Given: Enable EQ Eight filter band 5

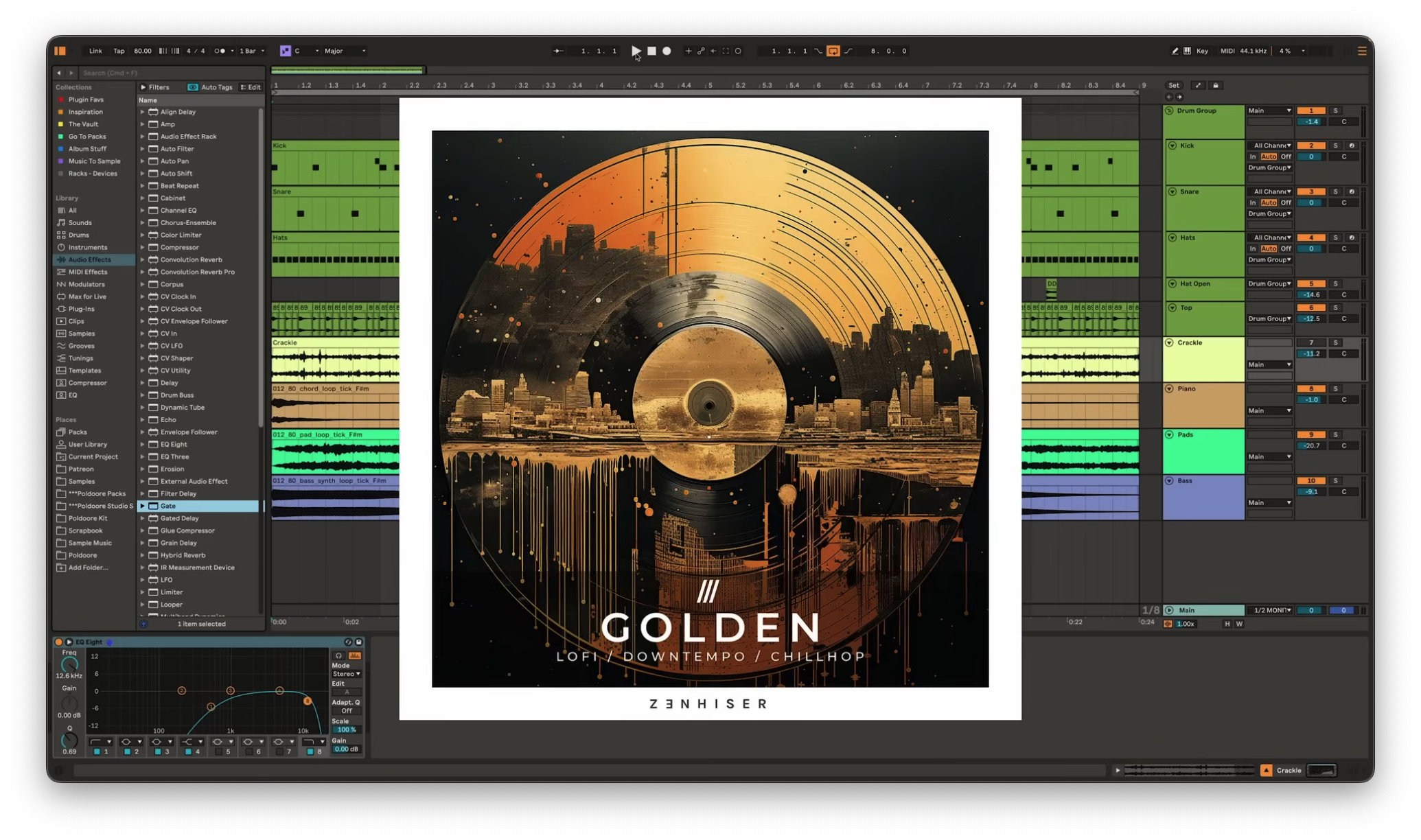Looking at the screenshot, I should coord(218,751).
